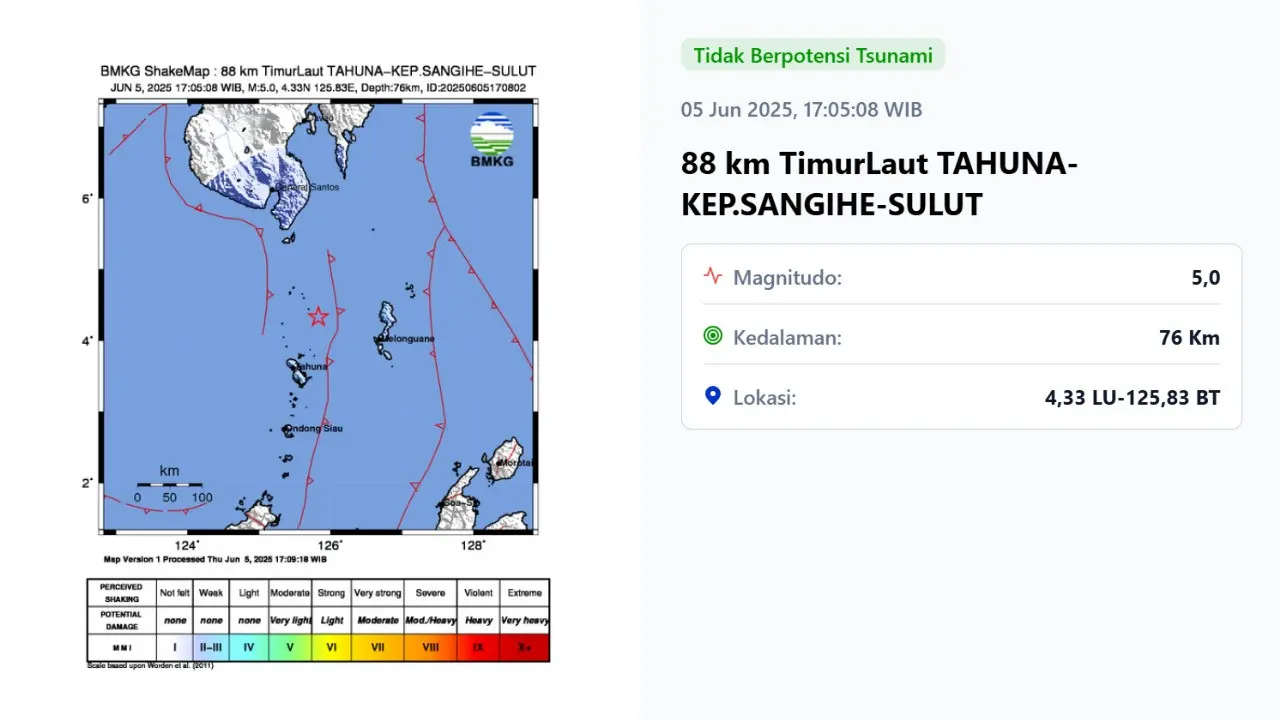Click the magnitude value "5,0"
This screenshot has width=1280, height=720.
point(1205,277)
